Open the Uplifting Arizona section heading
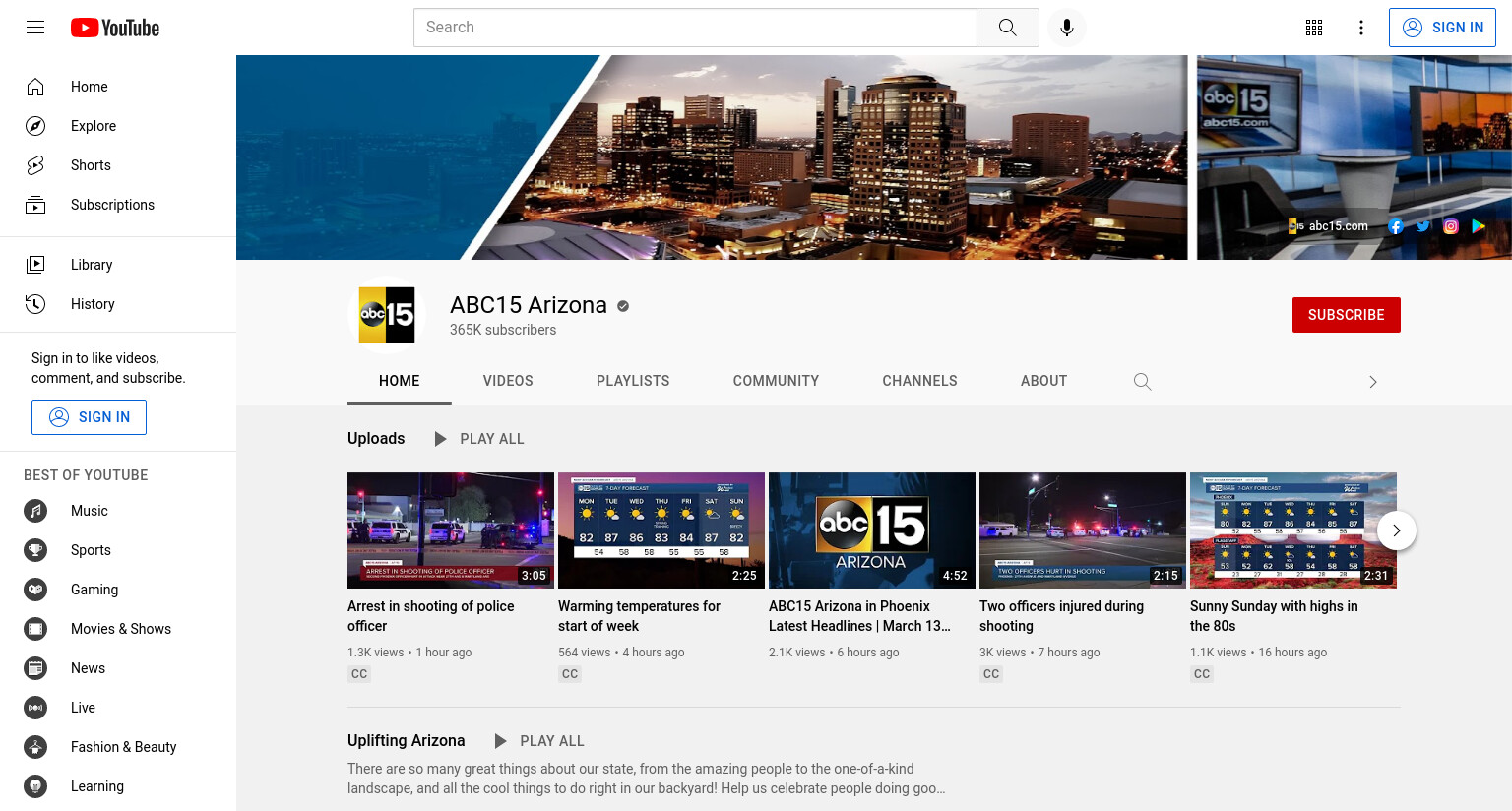1512x811 pixels. [406, 741]
